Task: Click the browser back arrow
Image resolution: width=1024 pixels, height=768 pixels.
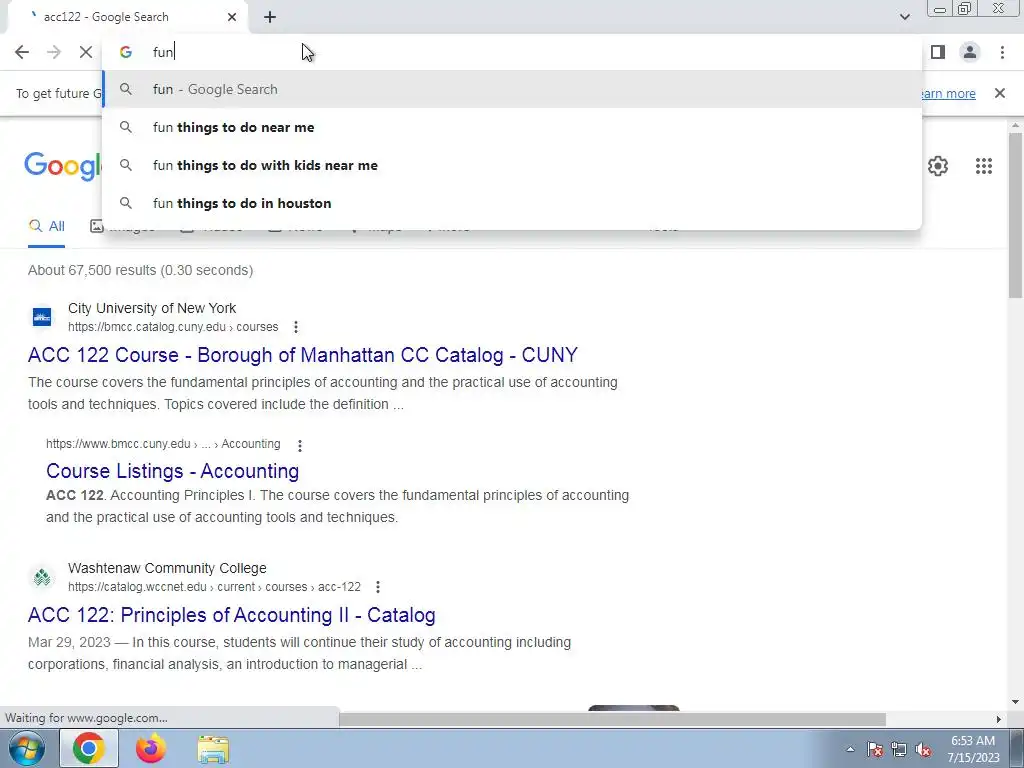Action: tap(22, 52)
